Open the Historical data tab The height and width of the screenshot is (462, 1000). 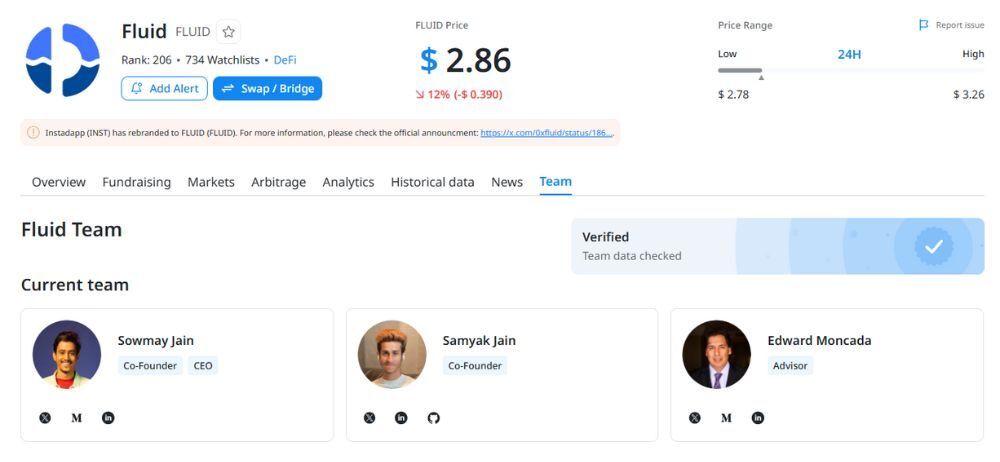coord(432,182)
